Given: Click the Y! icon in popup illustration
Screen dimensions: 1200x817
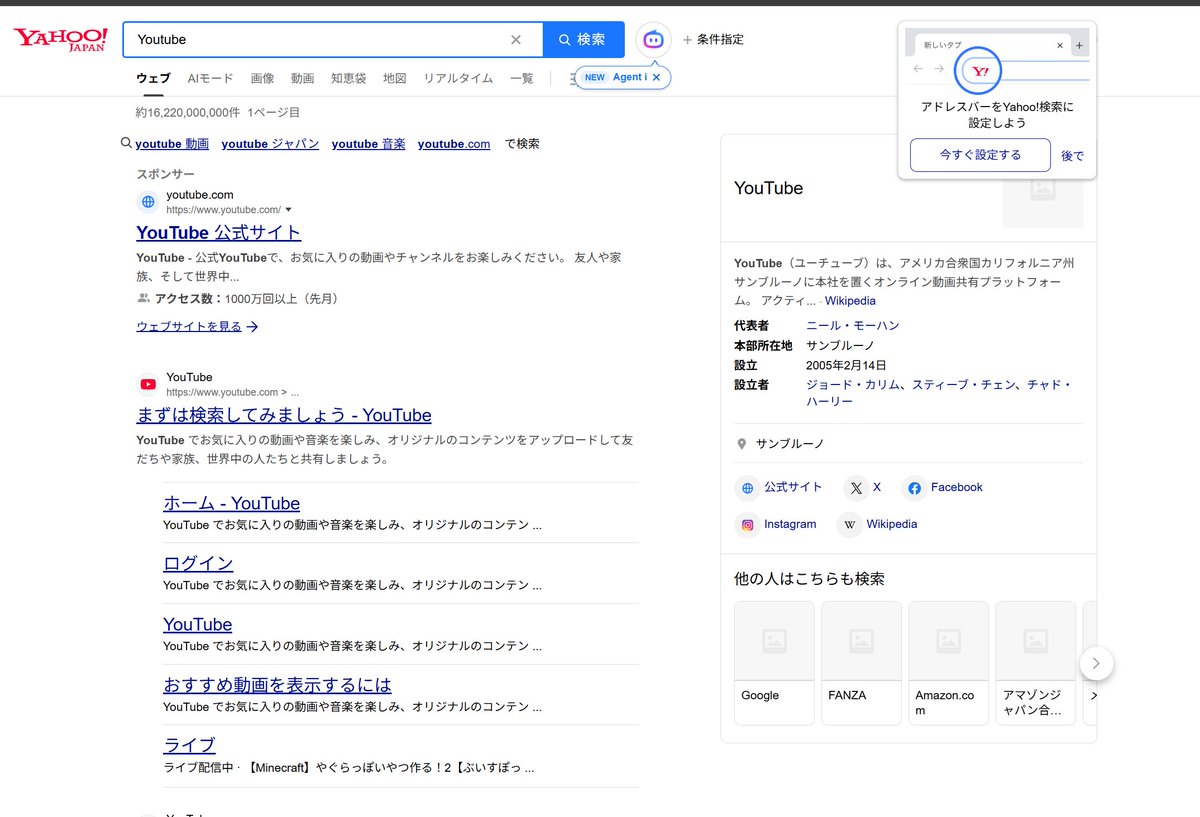Looking at the screenshot, I should click(981, 71).
